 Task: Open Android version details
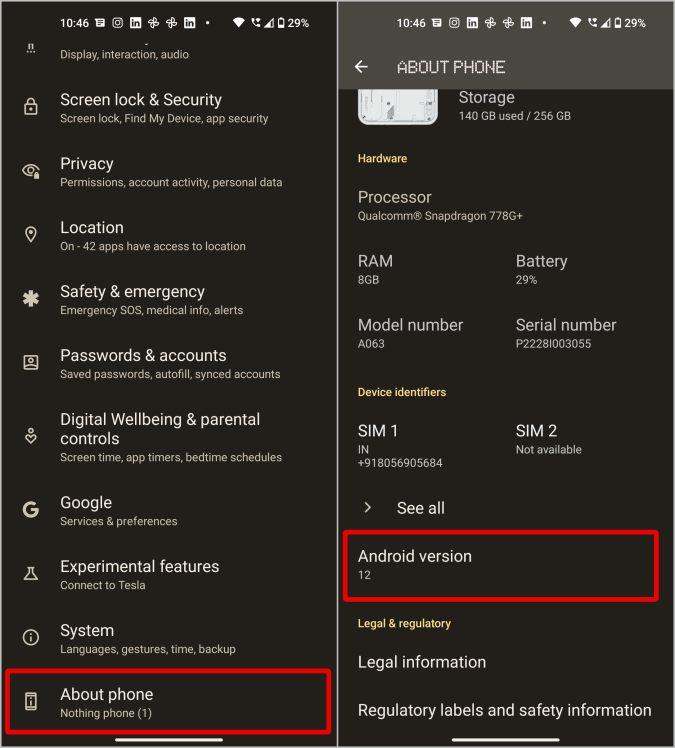tap(501, 565)
